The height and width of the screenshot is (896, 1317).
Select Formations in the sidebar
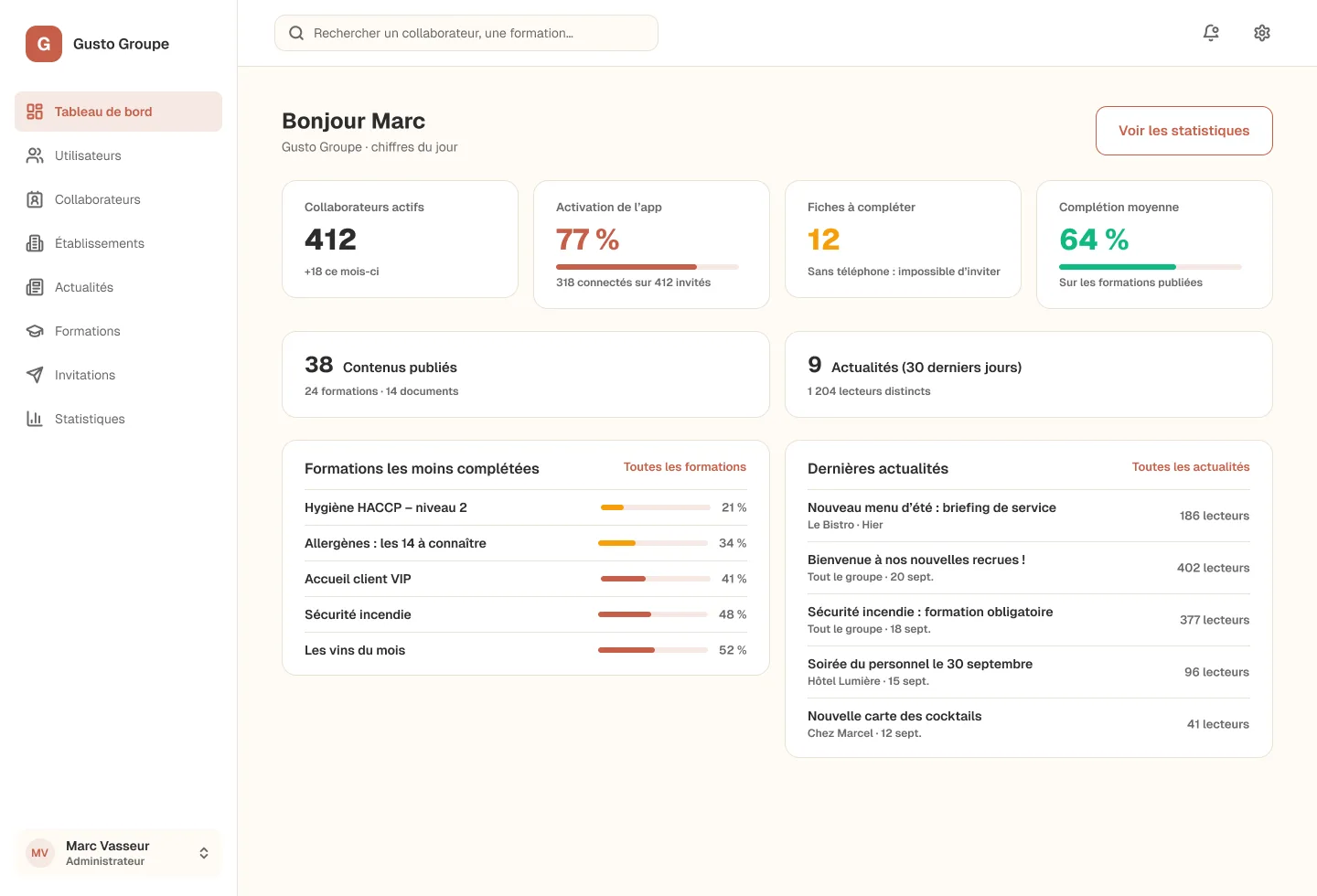118,331
